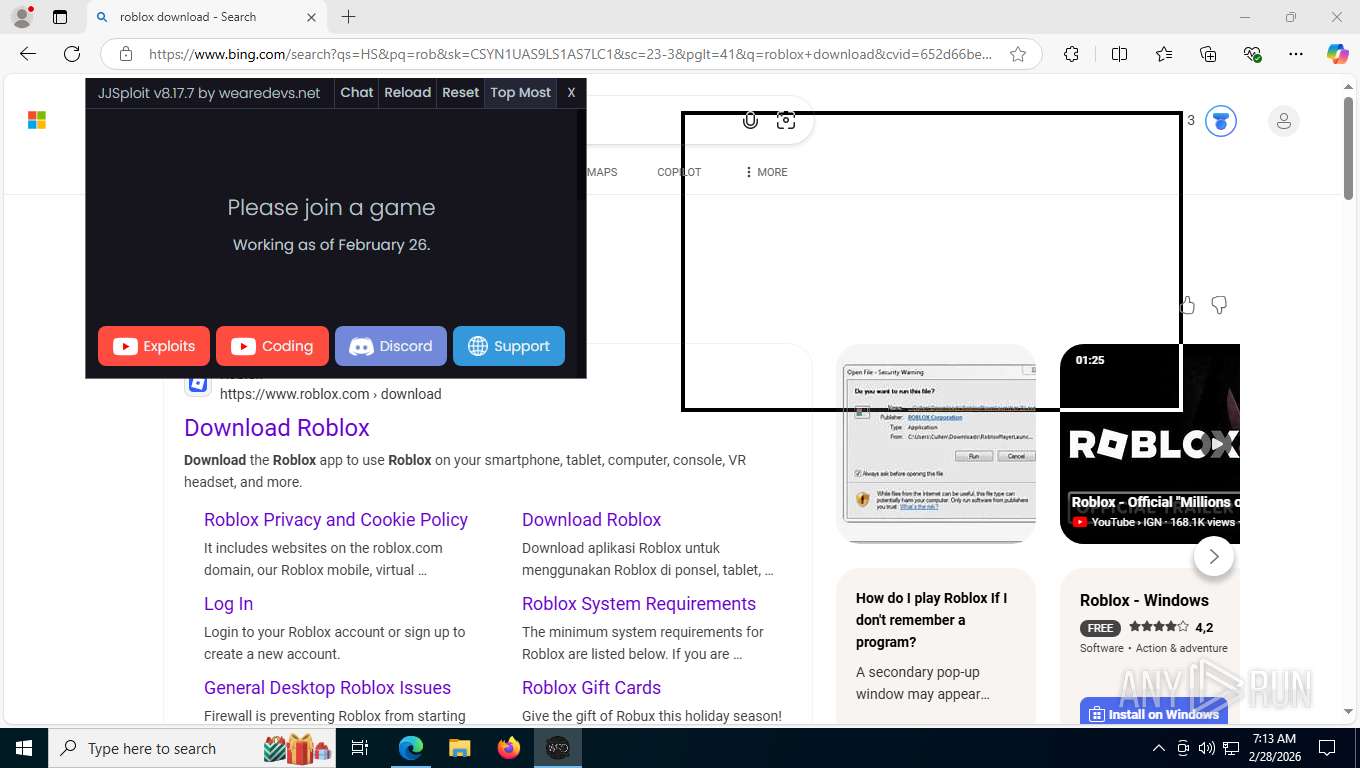The width and height of the screenshot is (1360, 768).
Task: Click Reload in JJSploit
Action: coord(408,92)
